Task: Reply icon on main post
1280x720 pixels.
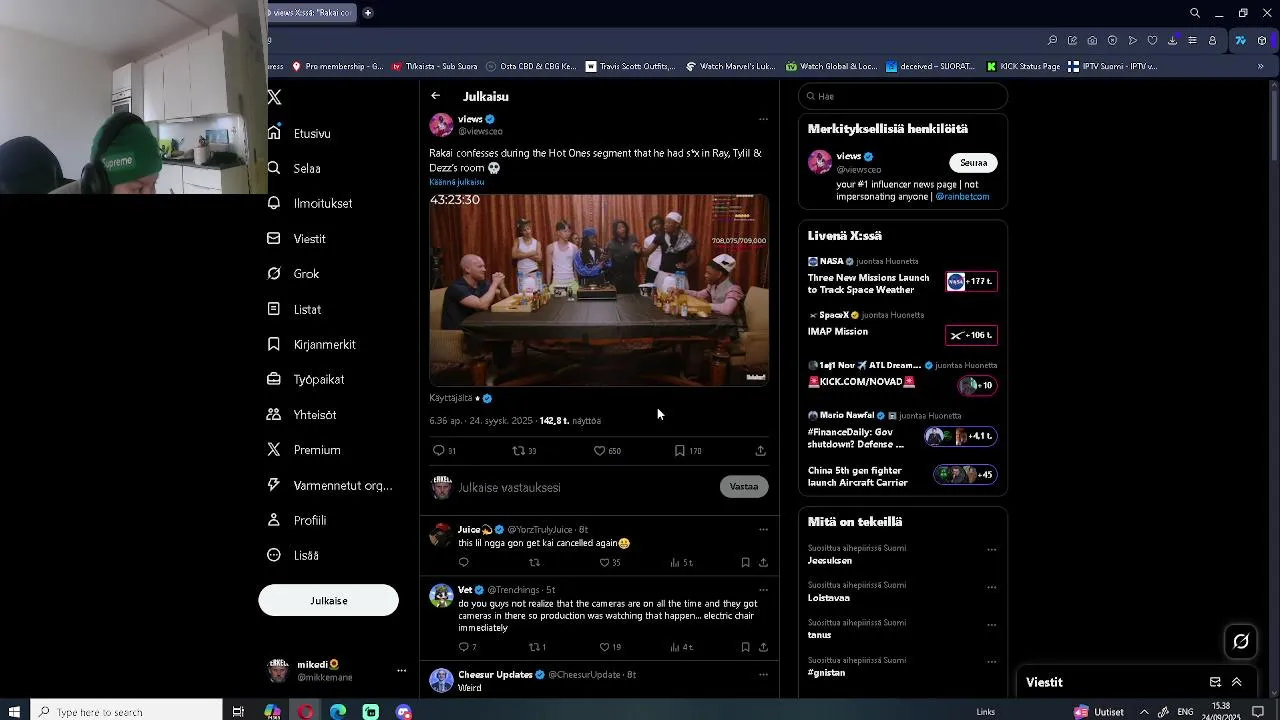Action: [x=438, y=451]
